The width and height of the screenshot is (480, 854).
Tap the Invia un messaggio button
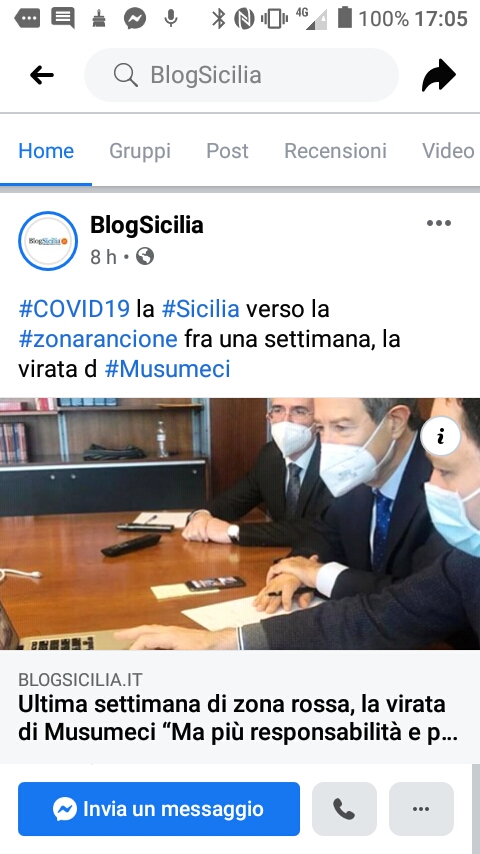159,809
